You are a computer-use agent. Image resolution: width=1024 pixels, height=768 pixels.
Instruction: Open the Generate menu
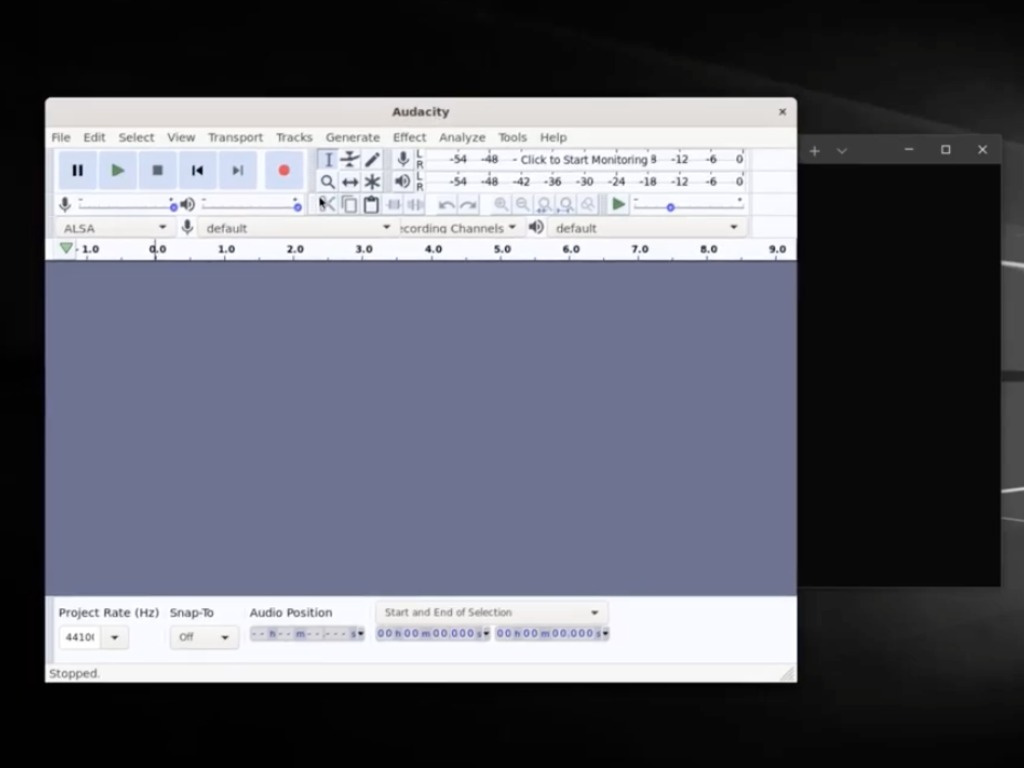click(x=353, y=137)
